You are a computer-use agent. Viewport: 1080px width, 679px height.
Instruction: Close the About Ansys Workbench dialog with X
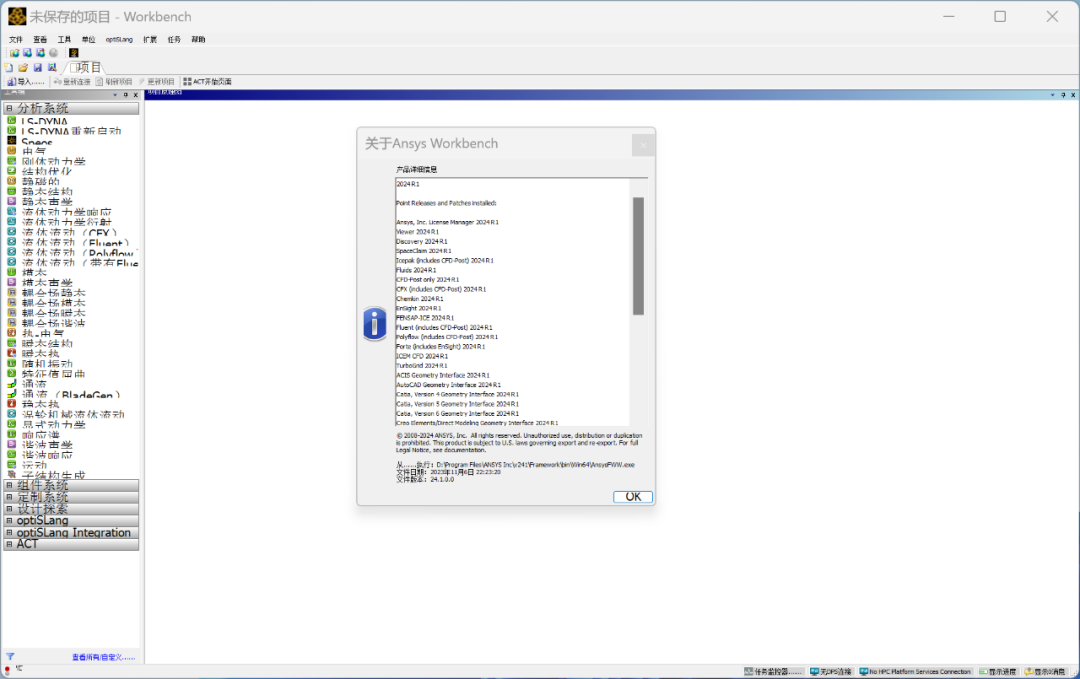[x=643, y=145]
